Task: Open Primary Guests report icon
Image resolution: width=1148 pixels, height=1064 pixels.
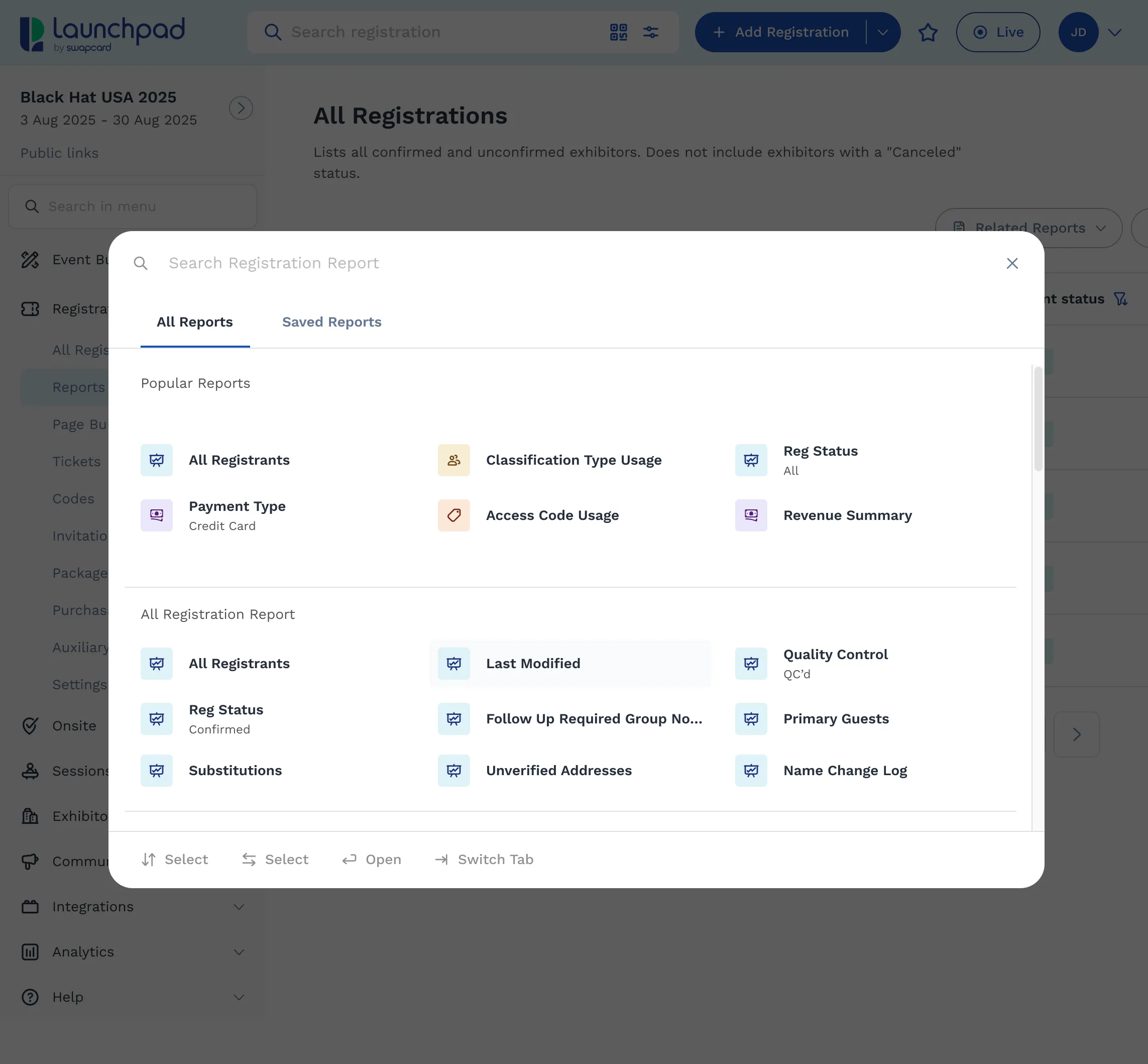Action: coord(751,718)
